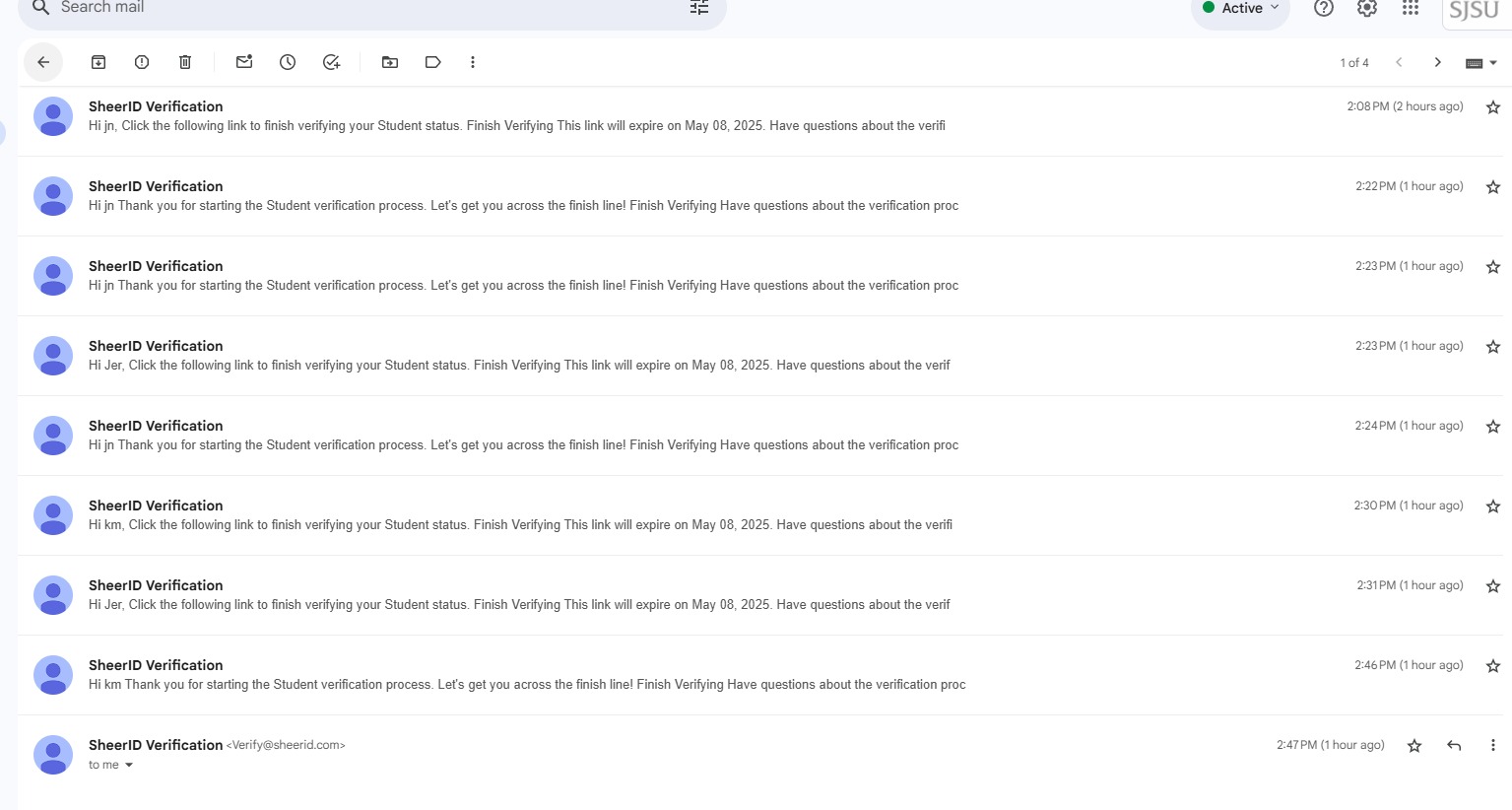Click sender avatar of 2:24 PM message
The width and height of the screenshot is (1512, 810).
[x=53, y=436]
